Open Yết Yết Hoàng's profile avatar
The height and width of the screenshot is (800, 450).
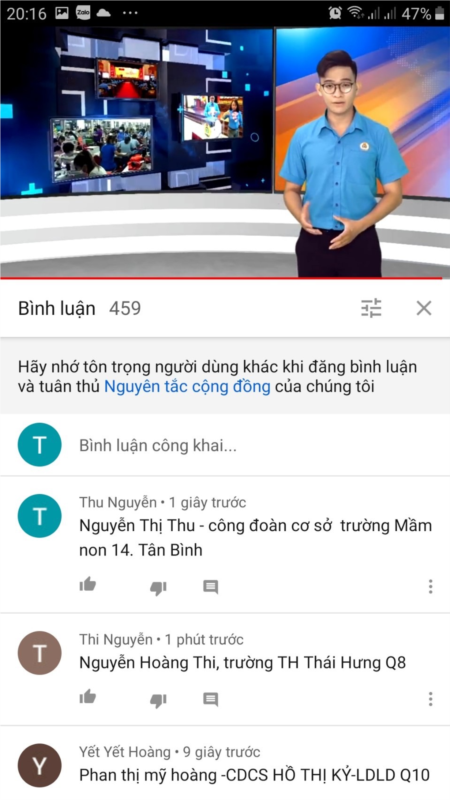(40, 765)
